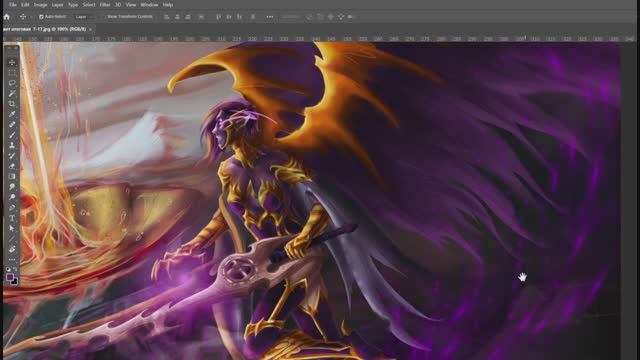The width and height of the screenshot is (640, 360).
Task: Open the Window menu
Action: [149, 5]
